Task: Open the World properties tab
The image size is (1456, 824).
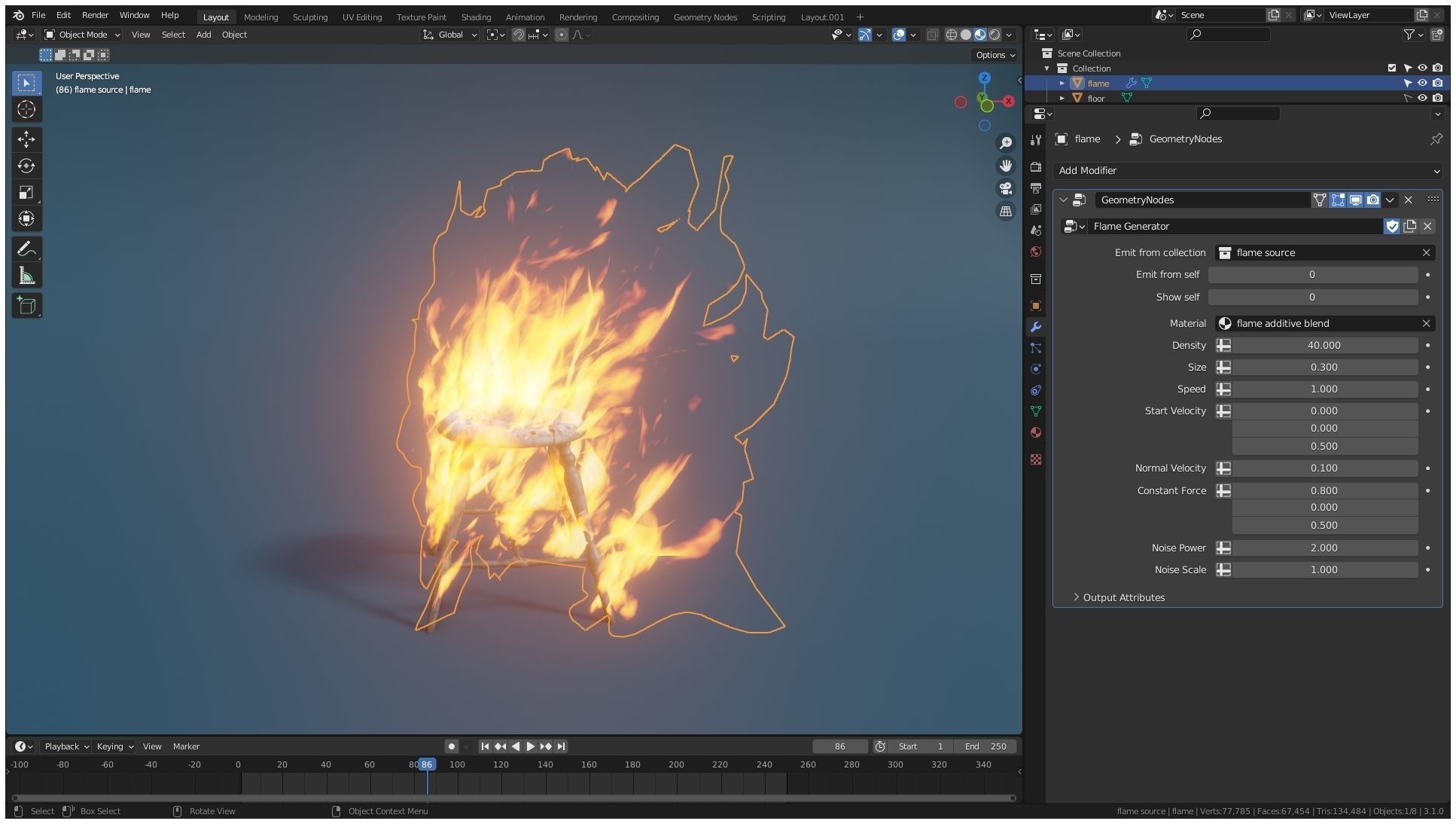Action: (x=1036, y=252)
